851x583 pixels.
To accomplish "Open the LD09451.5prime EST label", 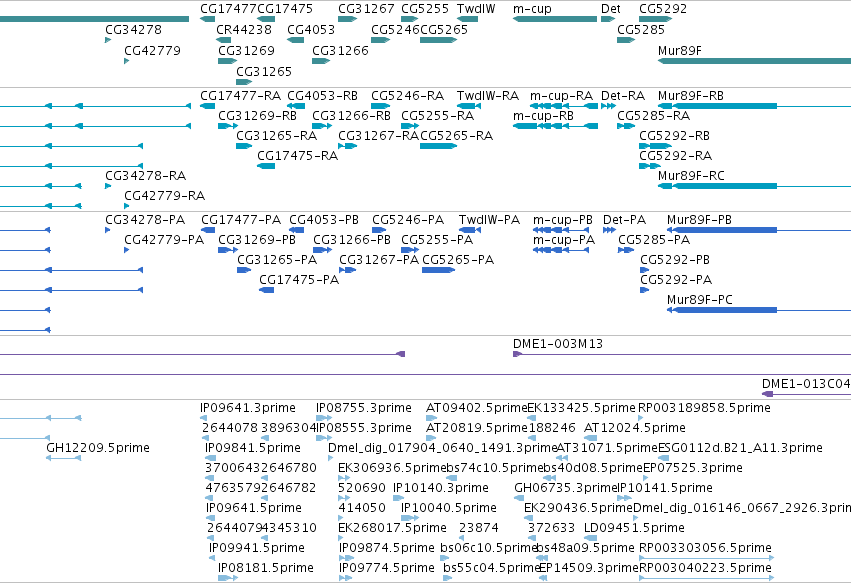I will pyautogui.click(x=634, y=528).
